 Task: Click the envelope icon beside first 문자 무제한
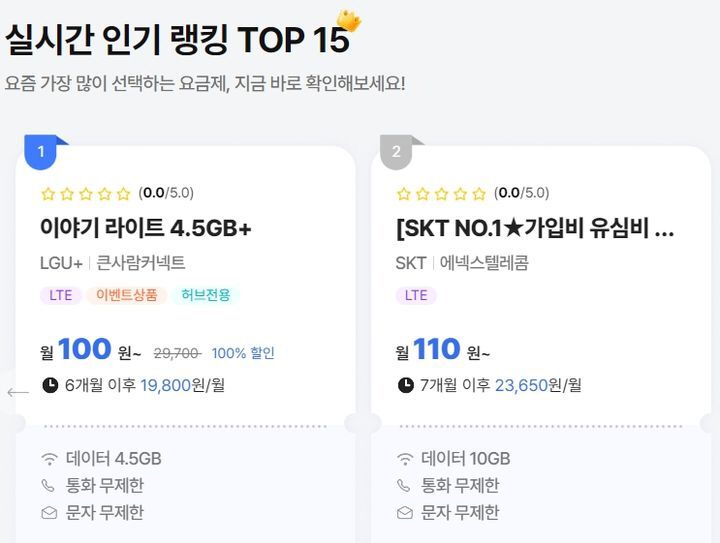click(50, 513)
